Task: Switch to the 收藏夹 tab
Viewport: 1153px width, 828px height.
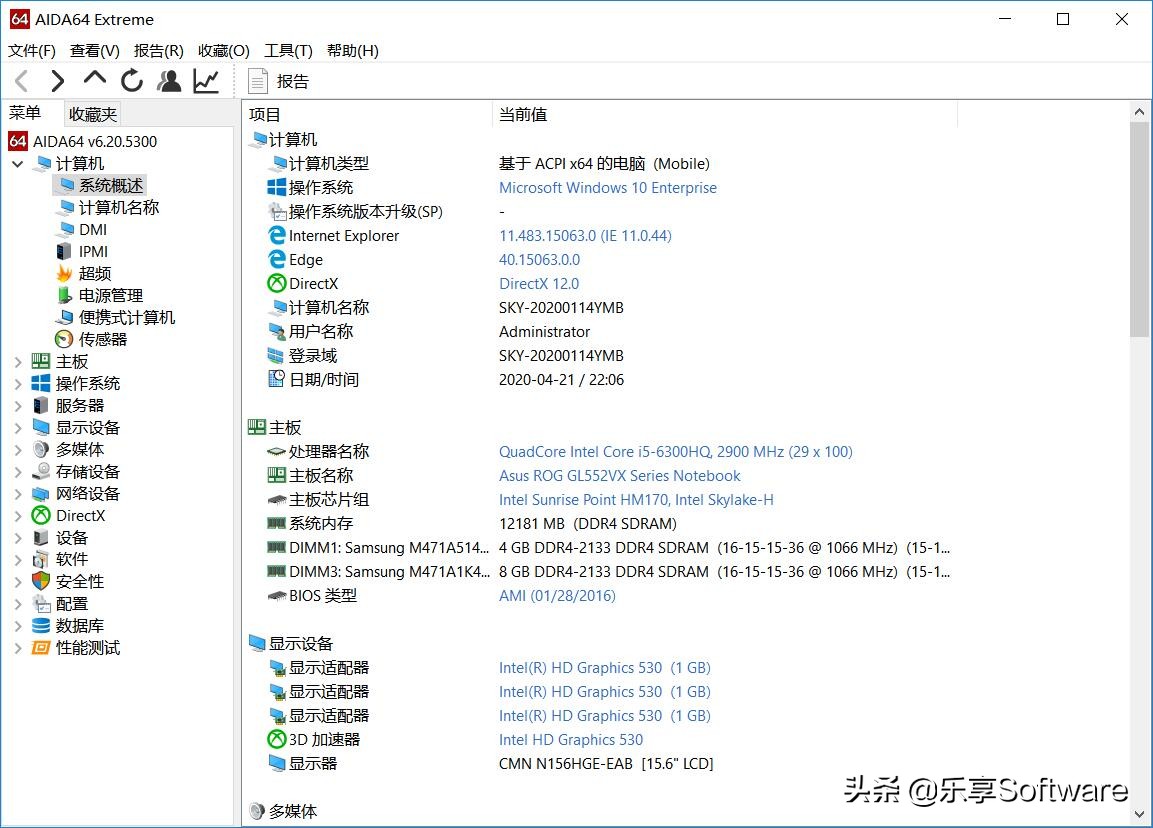Action: click(92, 114)
